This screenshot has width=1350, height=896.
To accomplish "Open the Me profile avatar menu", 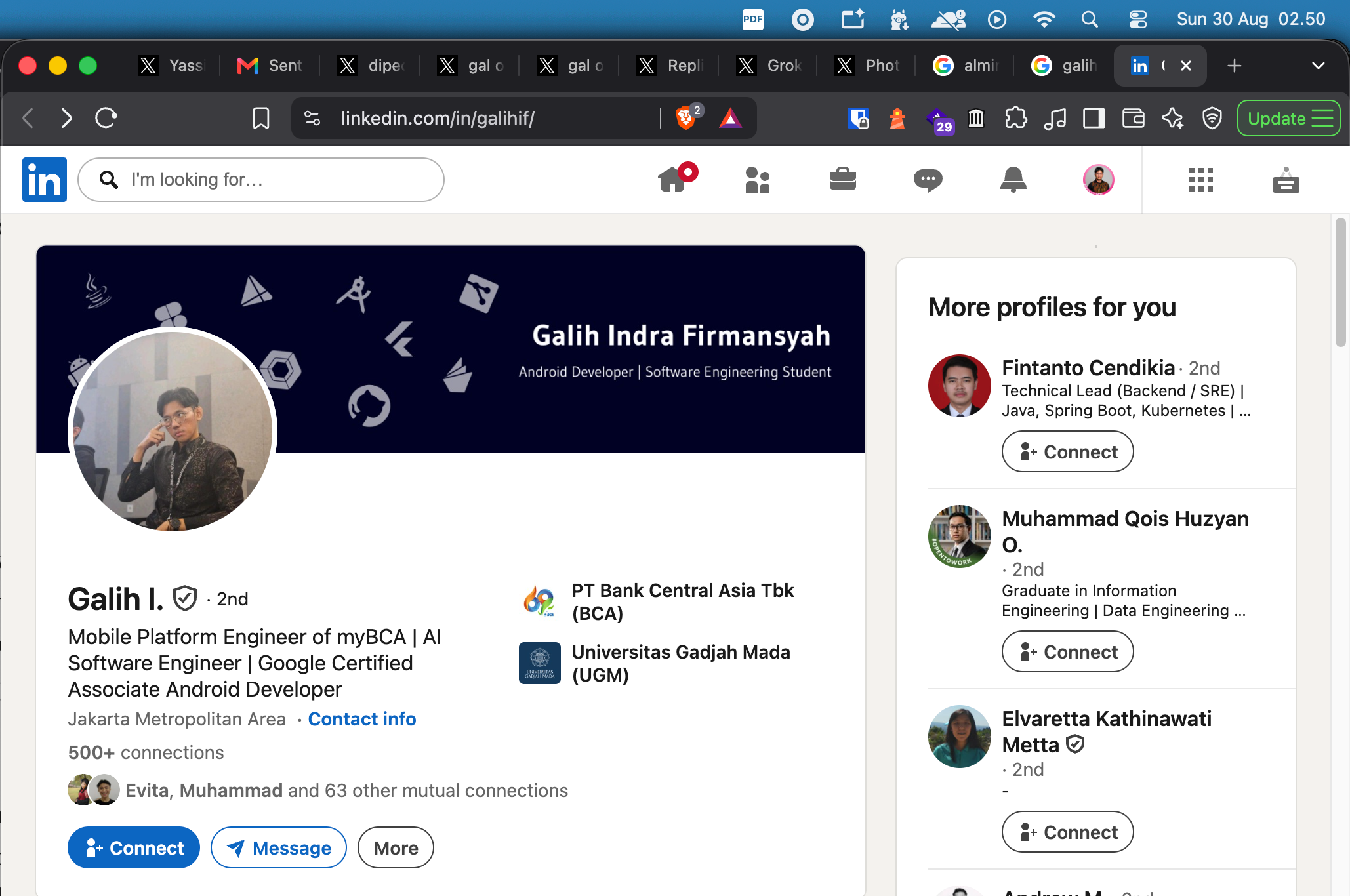I will [1099, 180].
